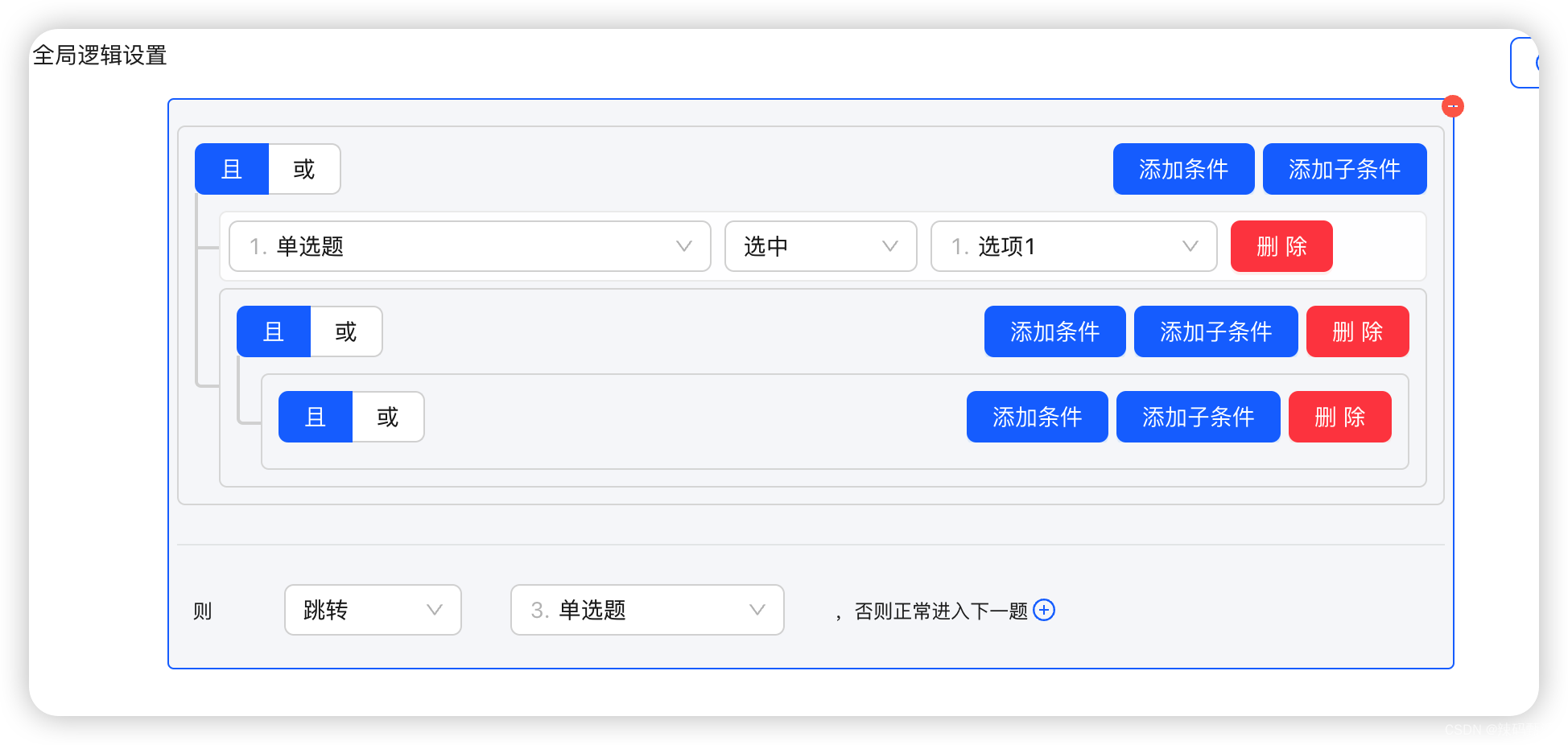Open the 3. 单选题 target dropdown
Screen dimensions: 1568x745
click(x=647, y=610)
